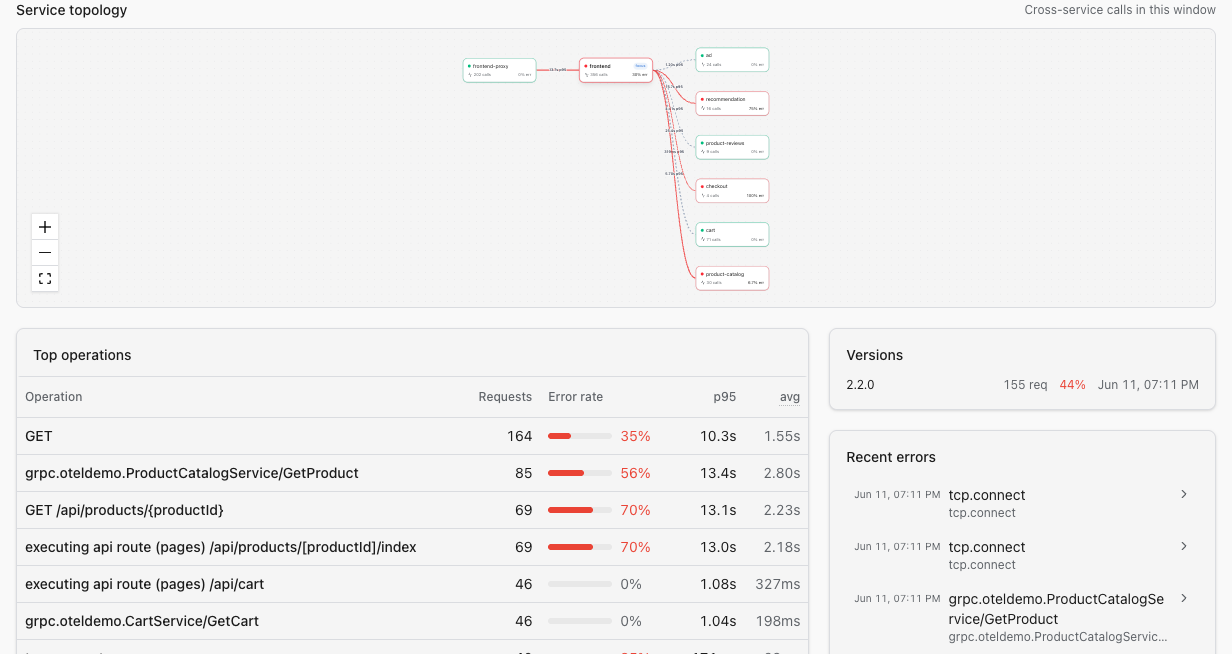This screenshot has width=1232, height=654.
Task: Click the checkout service node
Action: click(732, 191)
